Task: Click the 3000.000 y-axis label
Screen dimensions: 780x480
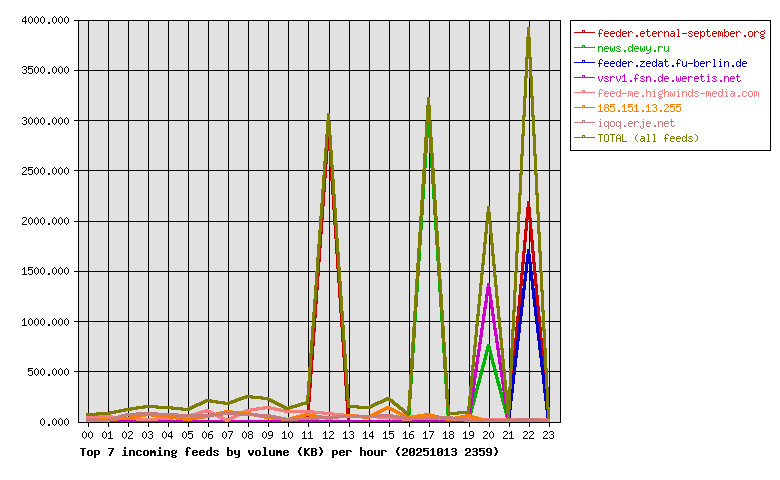Action: [x=45, y=121]
